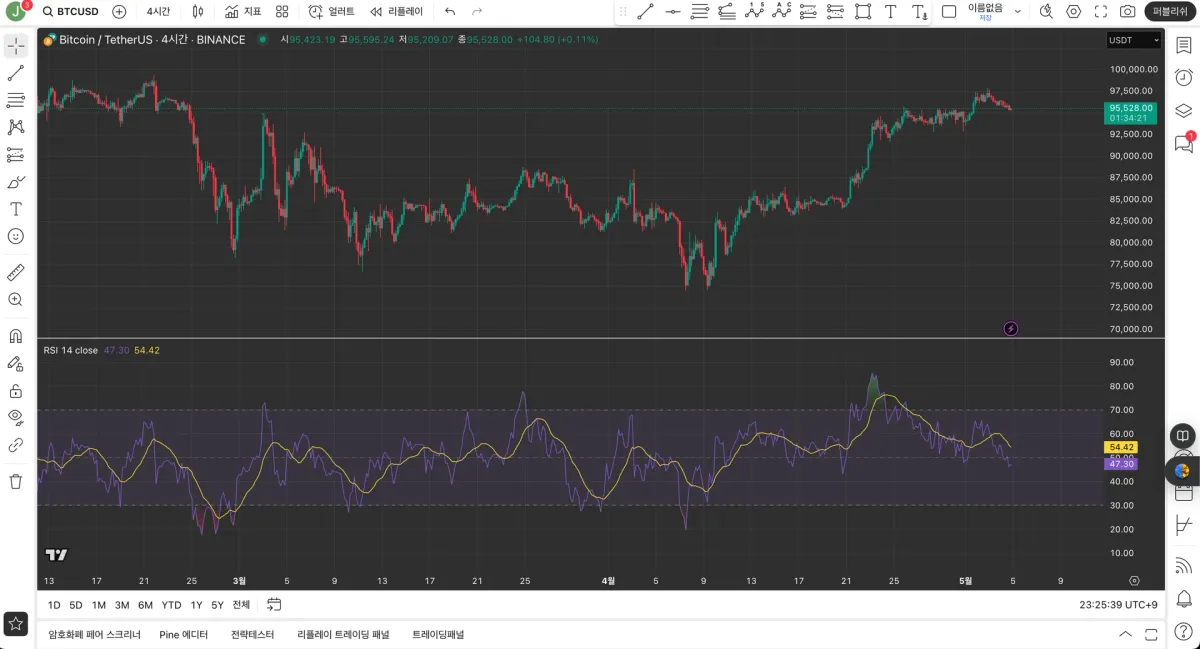1200x649 pixels.
Task: Open the quick search lightning icon
Action: 1046,12
